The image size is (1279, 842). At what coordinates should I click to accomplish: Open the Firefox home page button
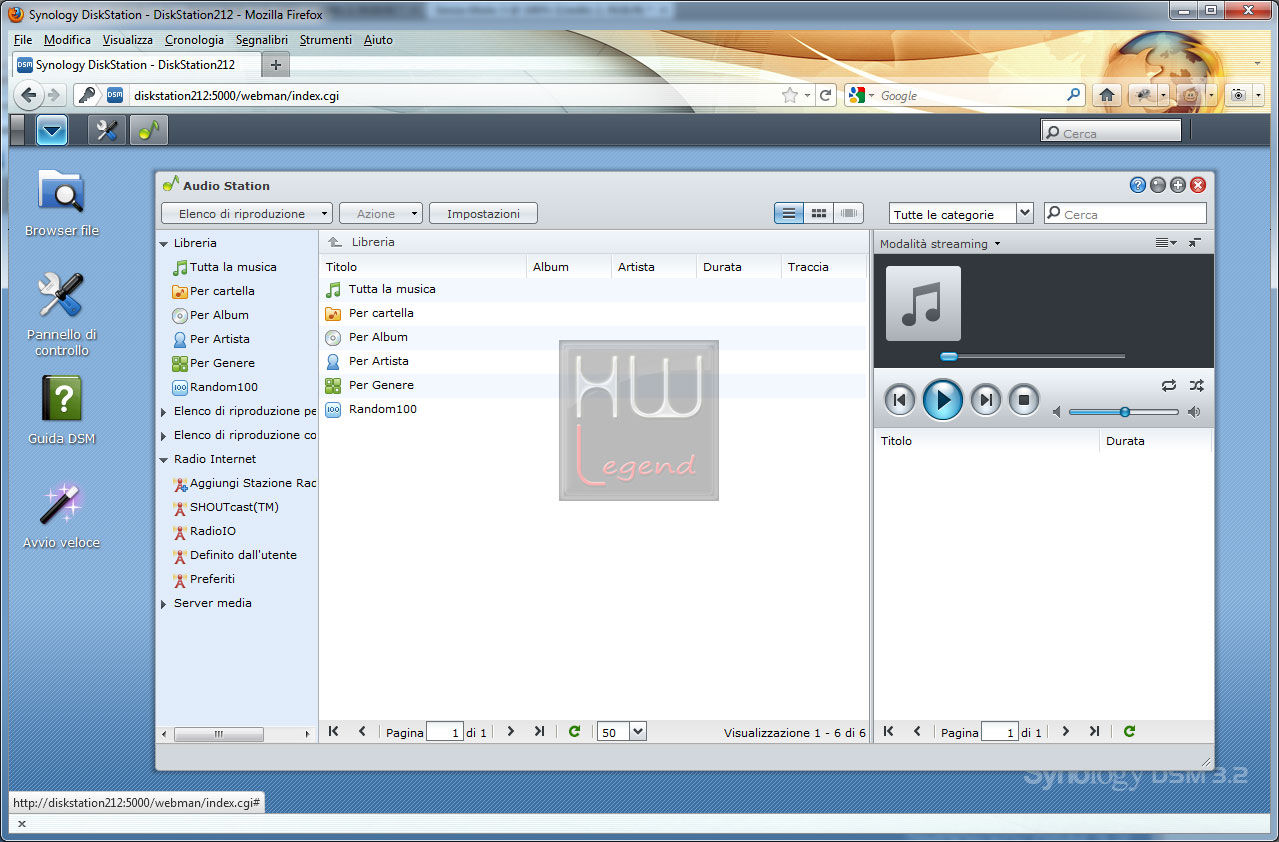coord(1107,95)
